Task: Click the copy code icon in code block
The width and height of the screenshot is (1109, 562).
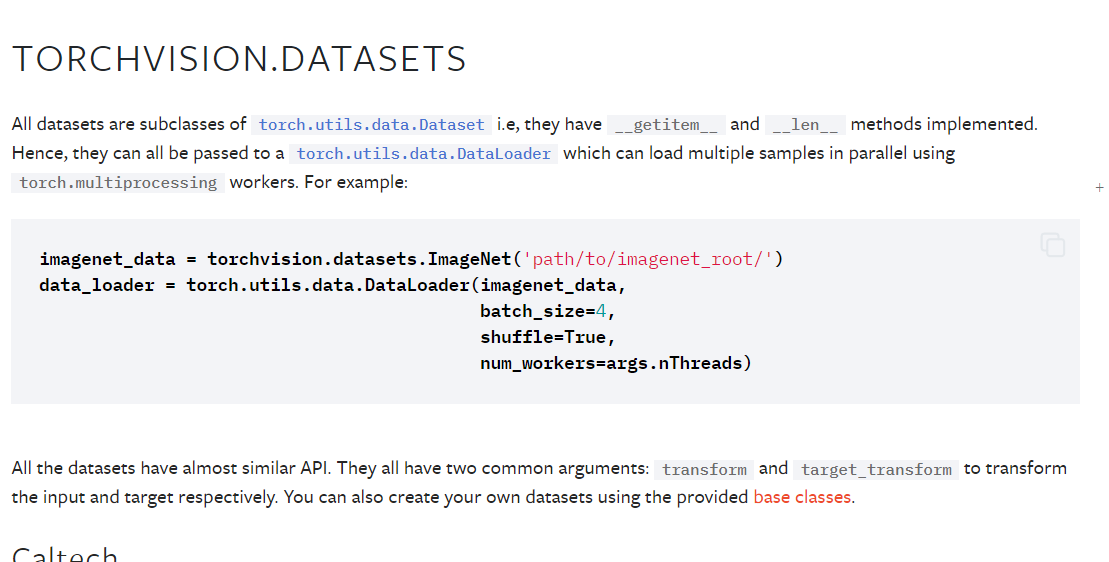Action: pyautogui.click(x=1052, y=244)
